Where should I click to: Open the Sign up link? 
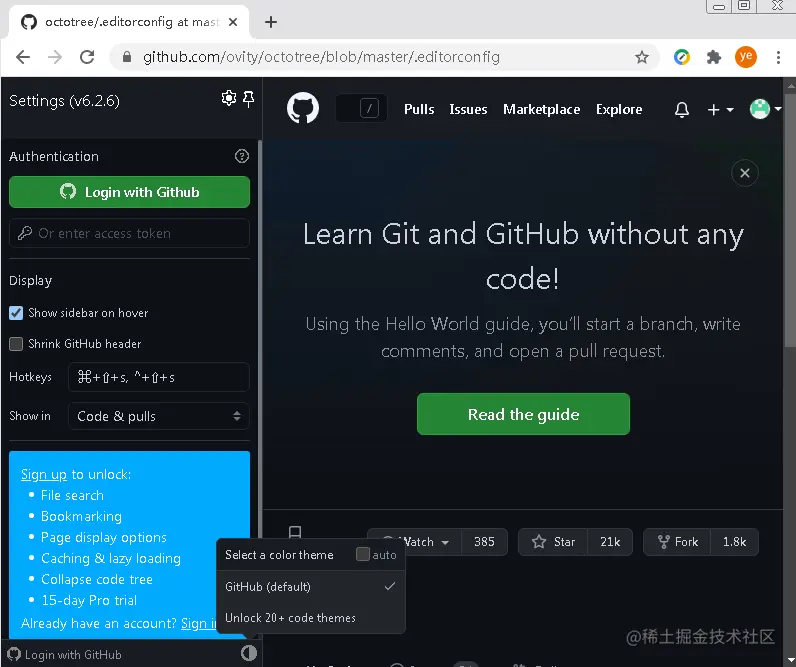(x=44, y=474)
